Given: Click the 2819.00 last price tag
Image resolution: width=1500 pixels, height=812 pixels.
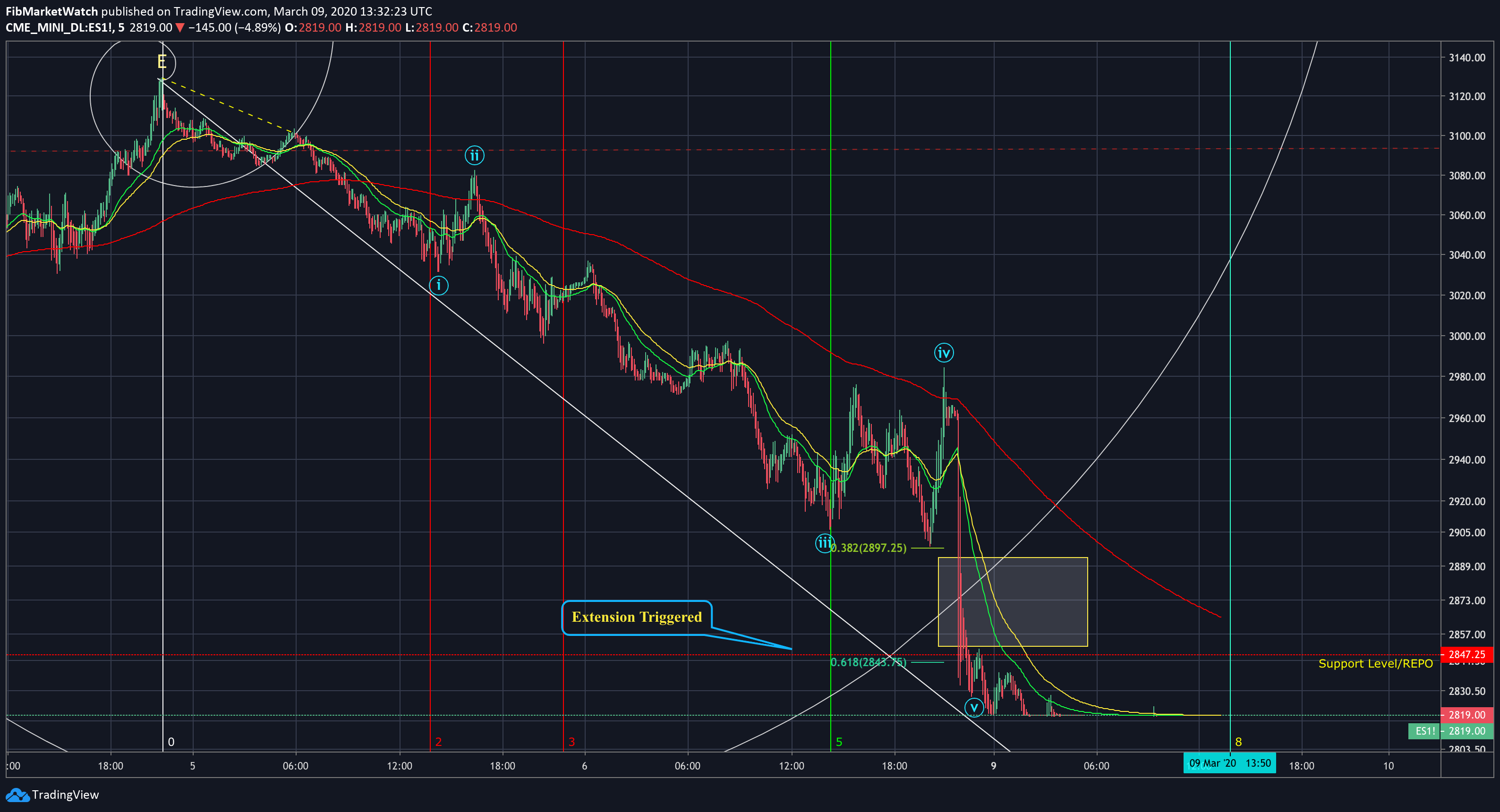Looking at the screenshot, I should pyautogui.click(x=1466, y=715).
